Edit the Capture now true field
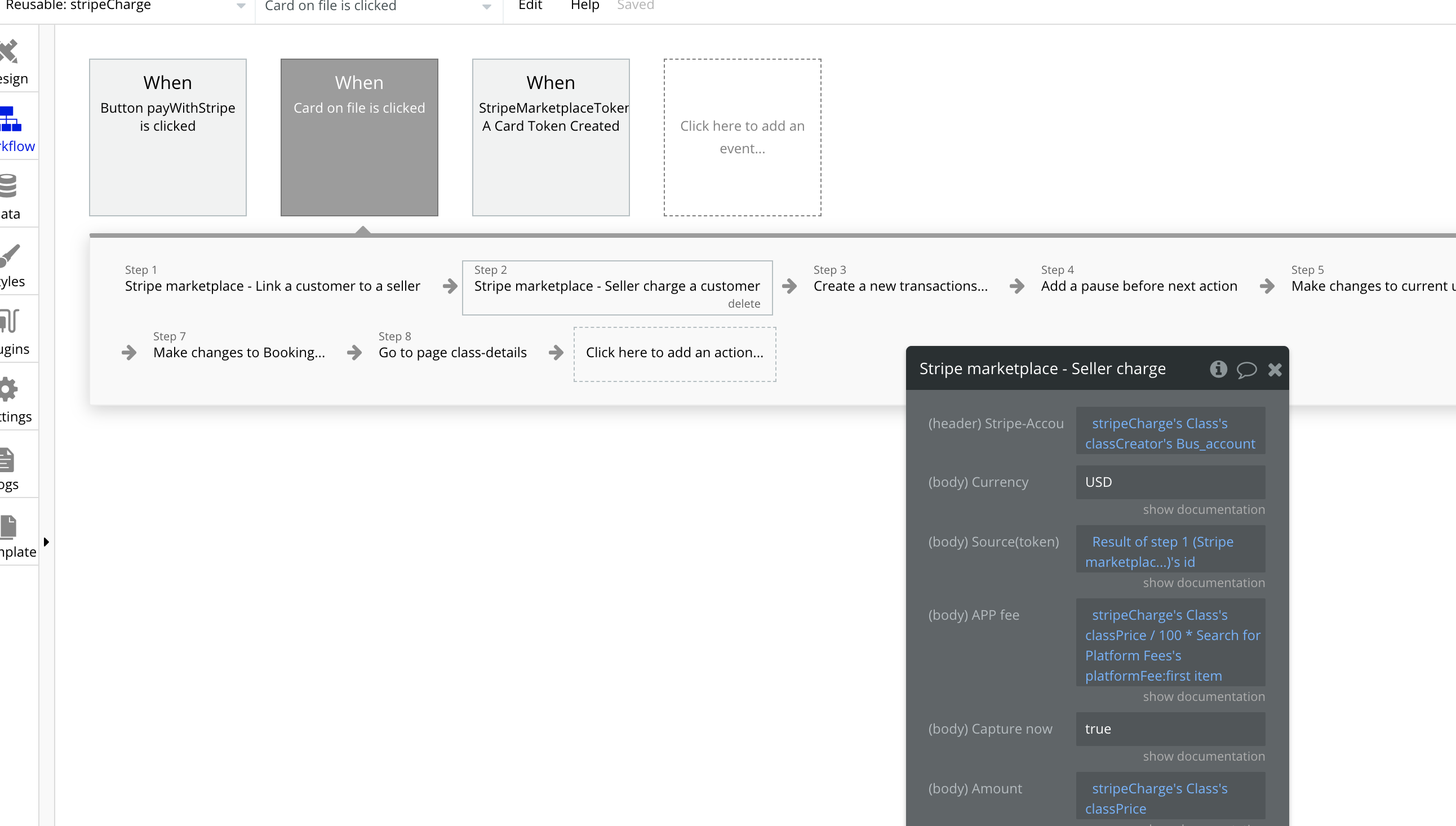The width and height of the screenshot is (1456, 826). [1171, 729]
